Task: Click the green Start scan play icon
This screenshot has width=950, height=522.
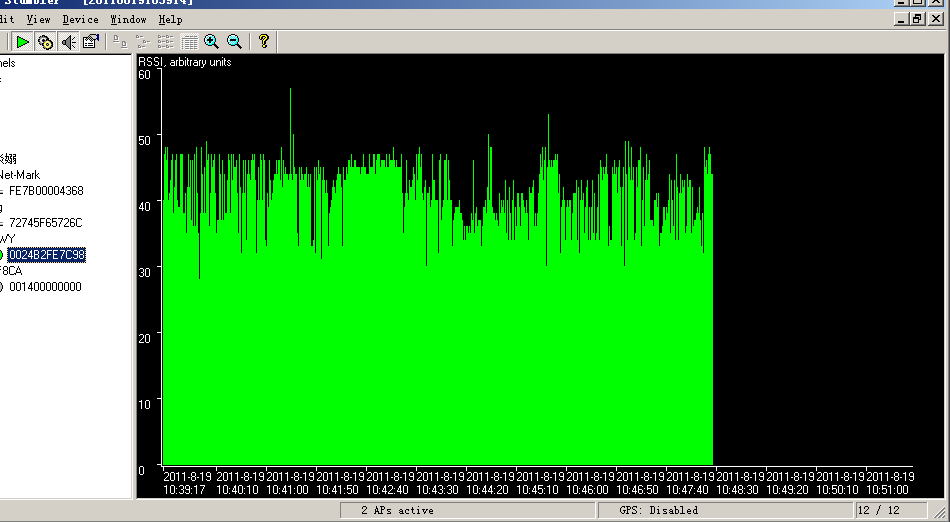Action: 22,41
